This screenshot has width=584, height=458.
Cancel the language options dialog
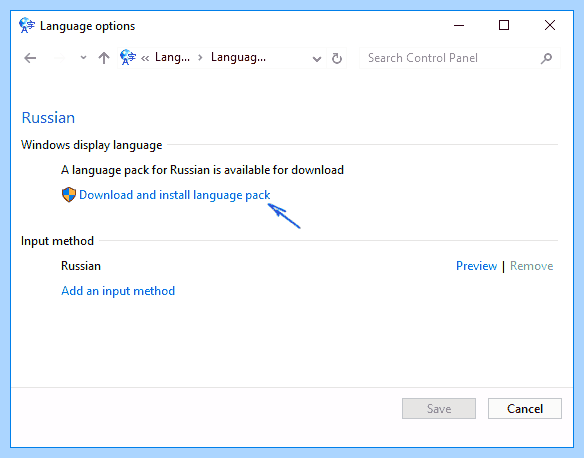525,408
